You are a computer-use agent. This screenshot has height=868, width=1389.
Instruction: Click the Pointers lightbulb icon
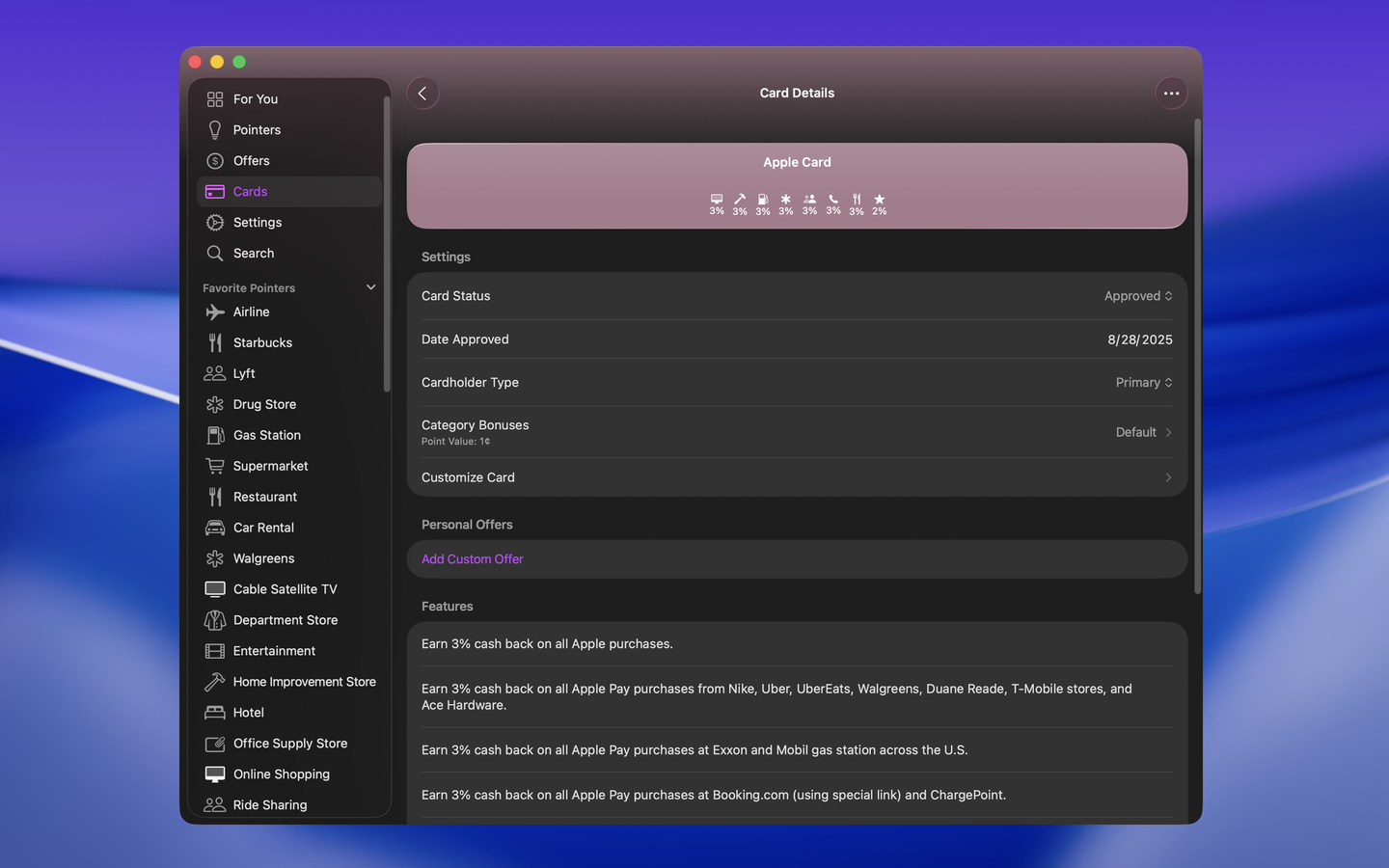coord(215,130)
